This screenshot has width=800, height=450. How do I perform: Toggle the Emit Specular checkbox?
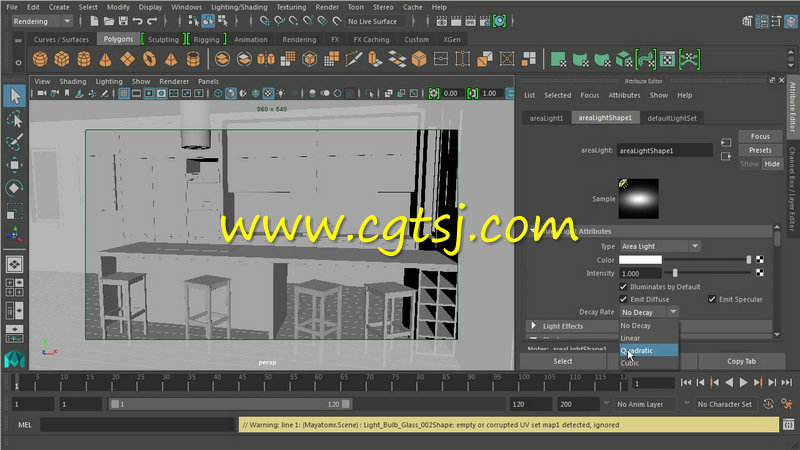tap(712, 299)
